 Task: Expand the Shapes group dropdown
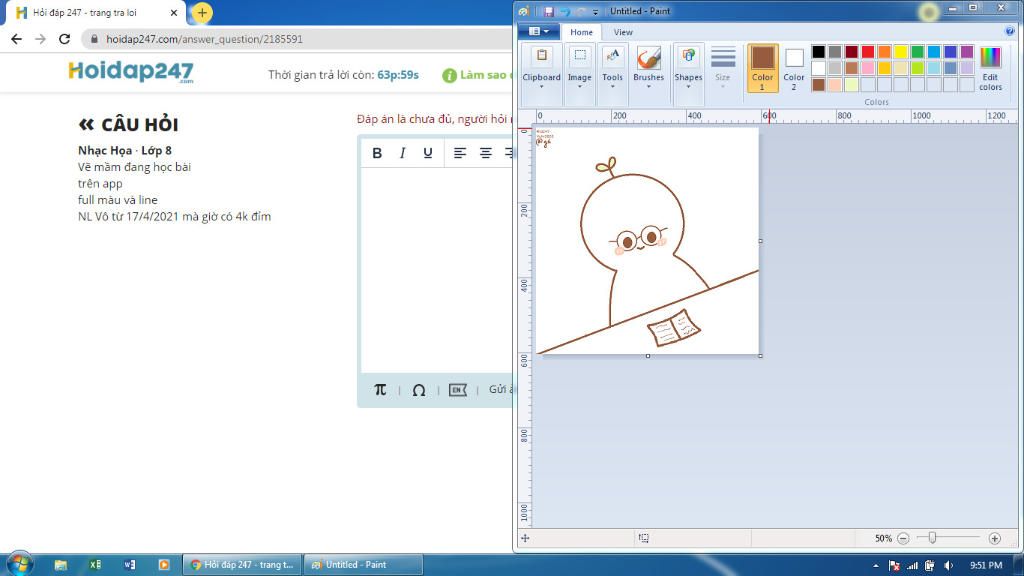[x=688, y=86]
